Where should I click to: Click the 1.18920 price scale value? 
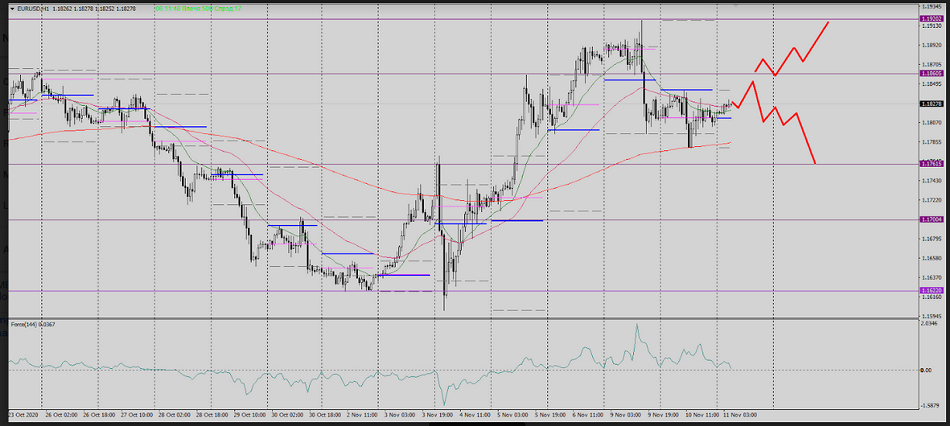[931, 45]
